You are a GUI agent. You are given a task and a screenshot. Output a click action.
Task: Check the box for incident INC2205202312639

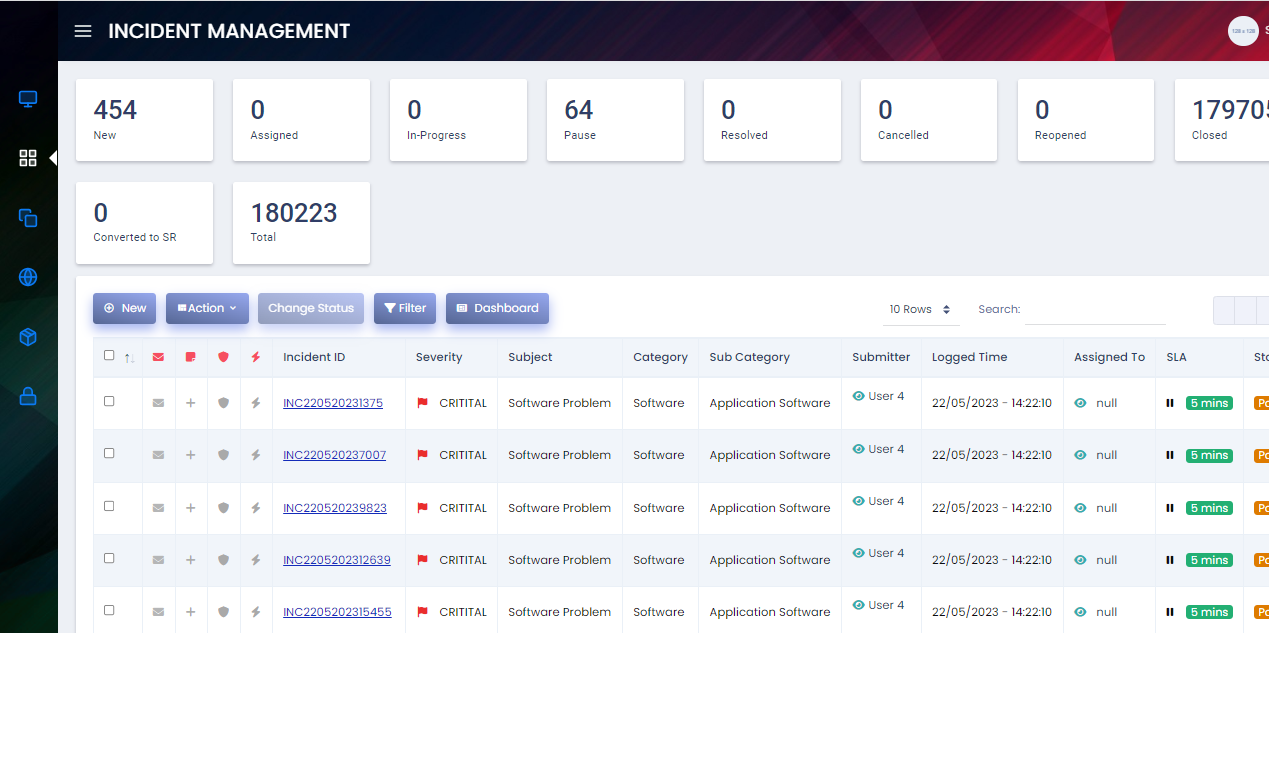click(x=109, y=558)
